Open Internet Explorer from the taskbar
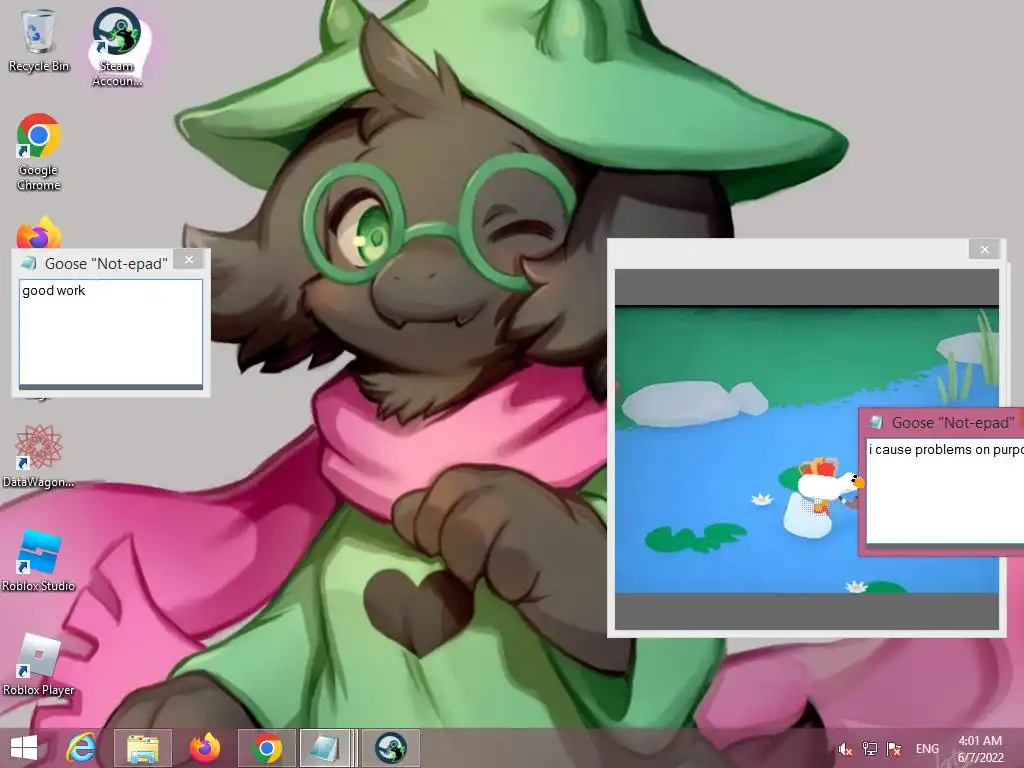The image size is (1024, 768). [x=81, y=748]
